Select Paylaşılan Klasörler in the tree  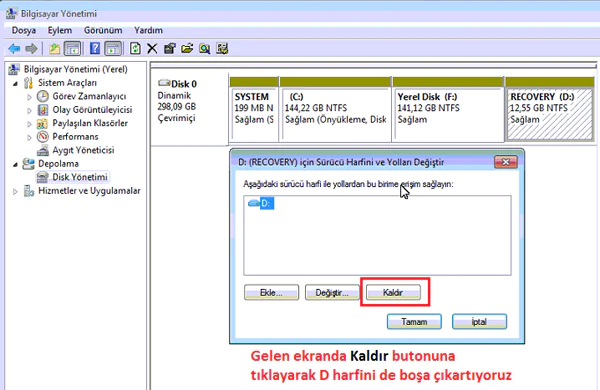pyautogui.click(x=90, y=123)
